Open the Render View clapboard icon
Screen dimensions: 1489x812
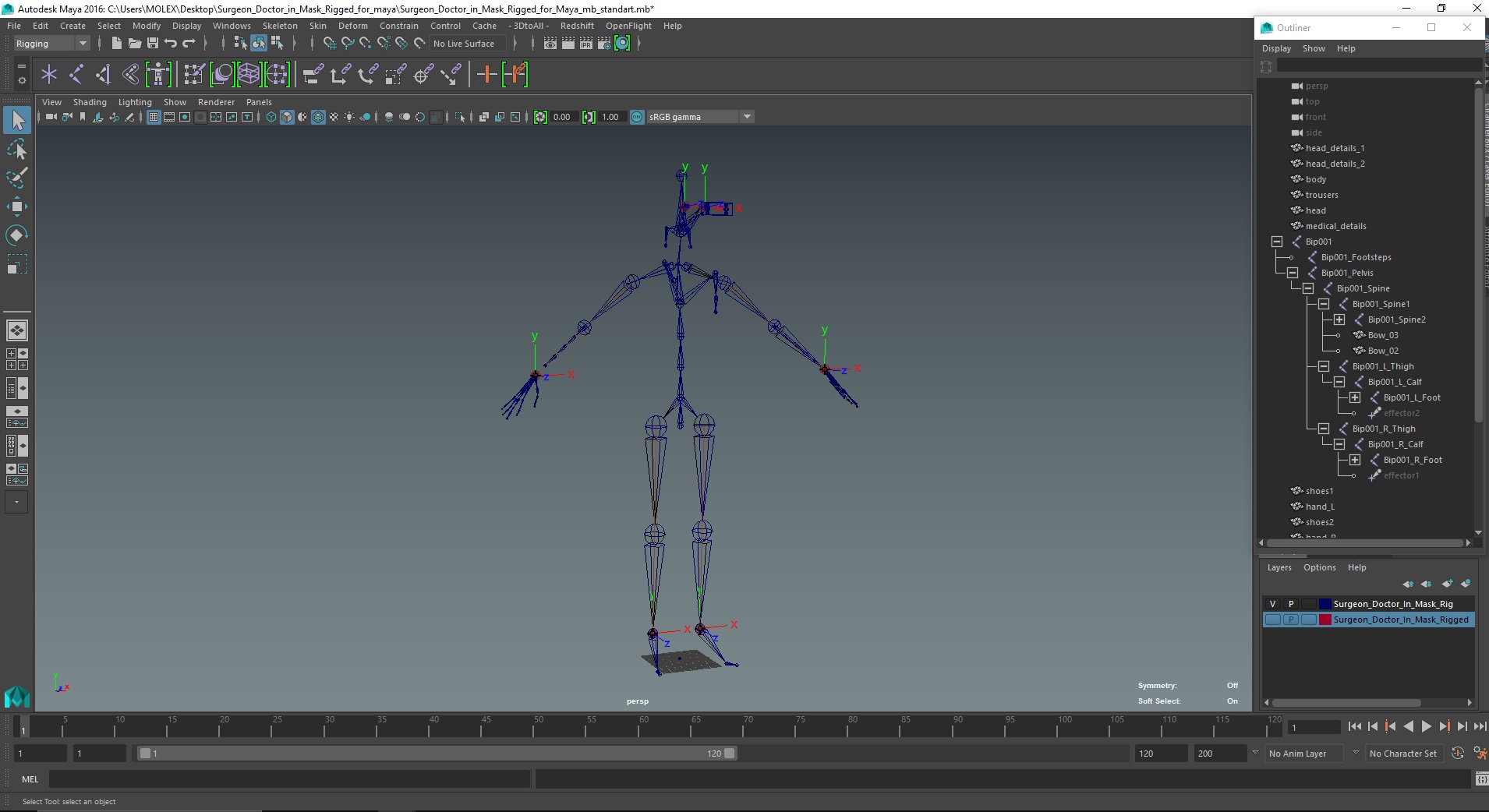[x=550, y=44]
